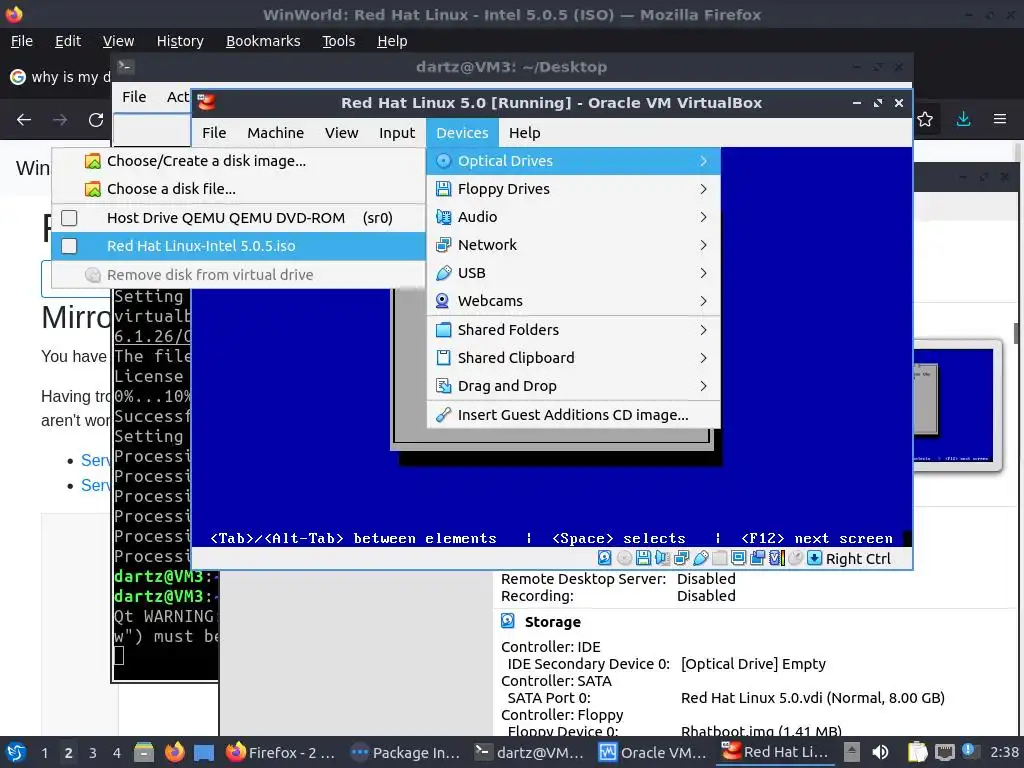The image size is (1024, 768).
Task: Toggle Host Drive QEMU DVD-ROM checkbox
Action: [x=69, y=218]
